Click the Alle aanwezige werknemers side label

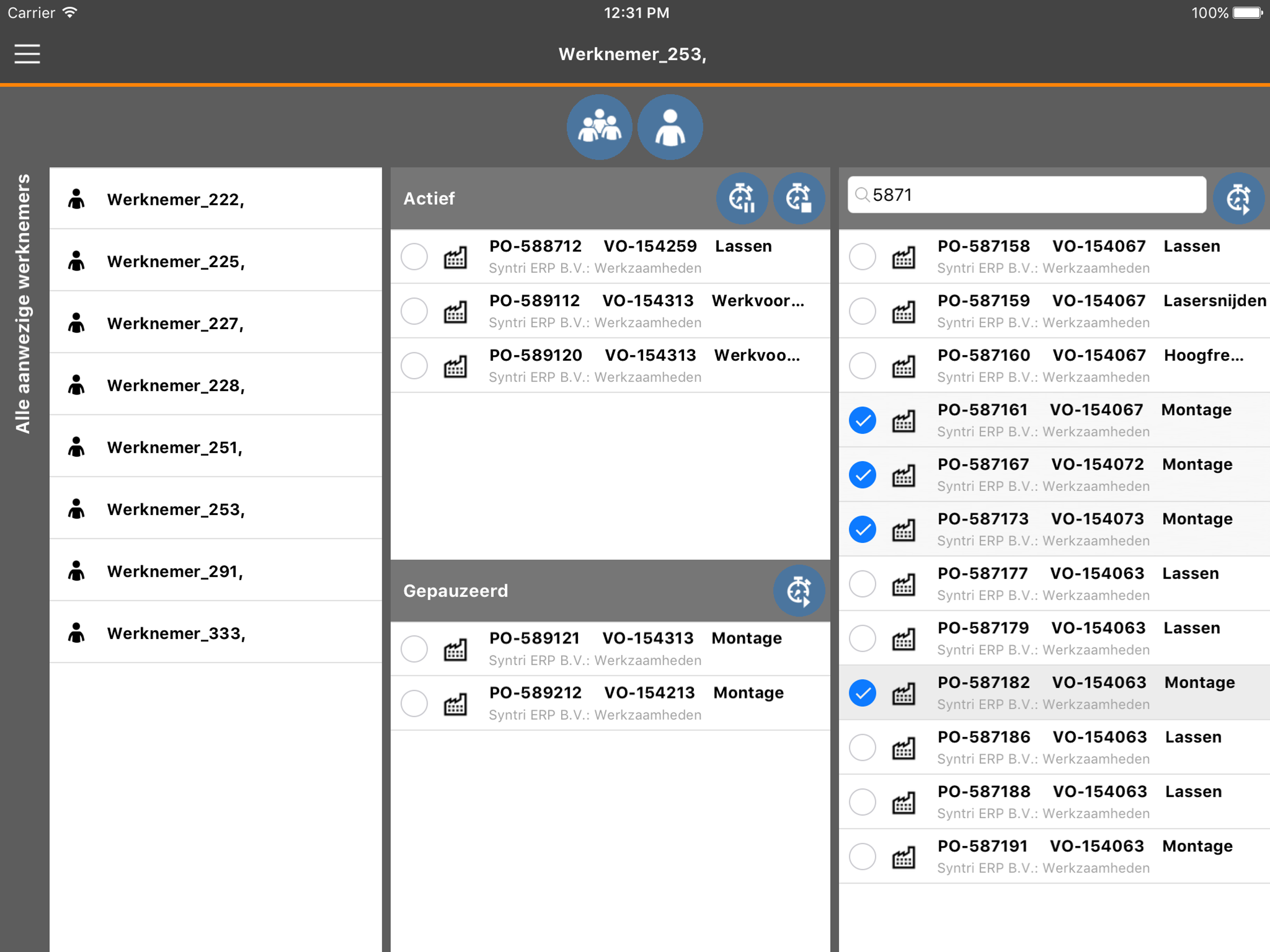click(x=23, y=303)
